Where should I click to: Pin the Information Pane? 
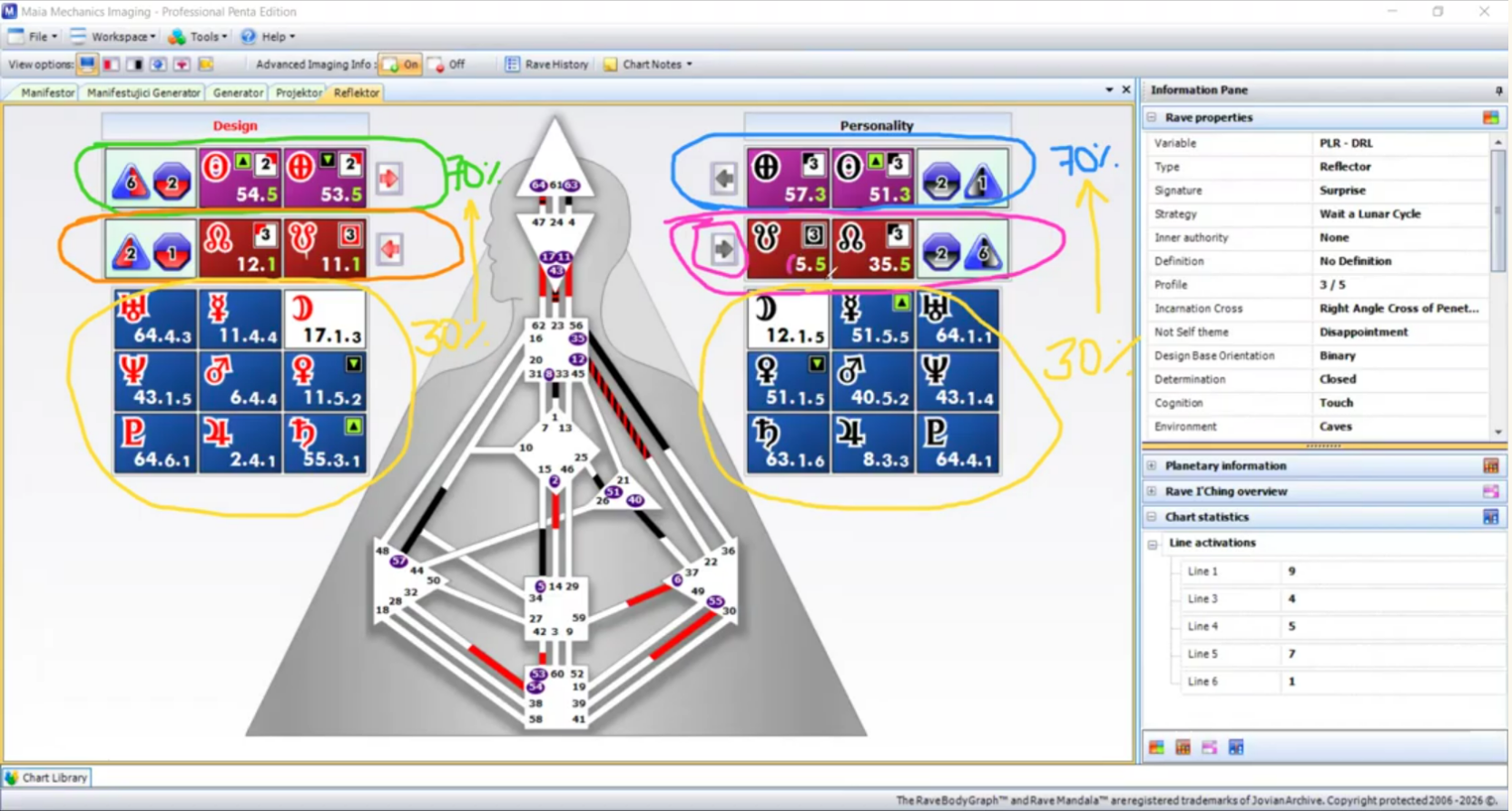click(1497, 91)
